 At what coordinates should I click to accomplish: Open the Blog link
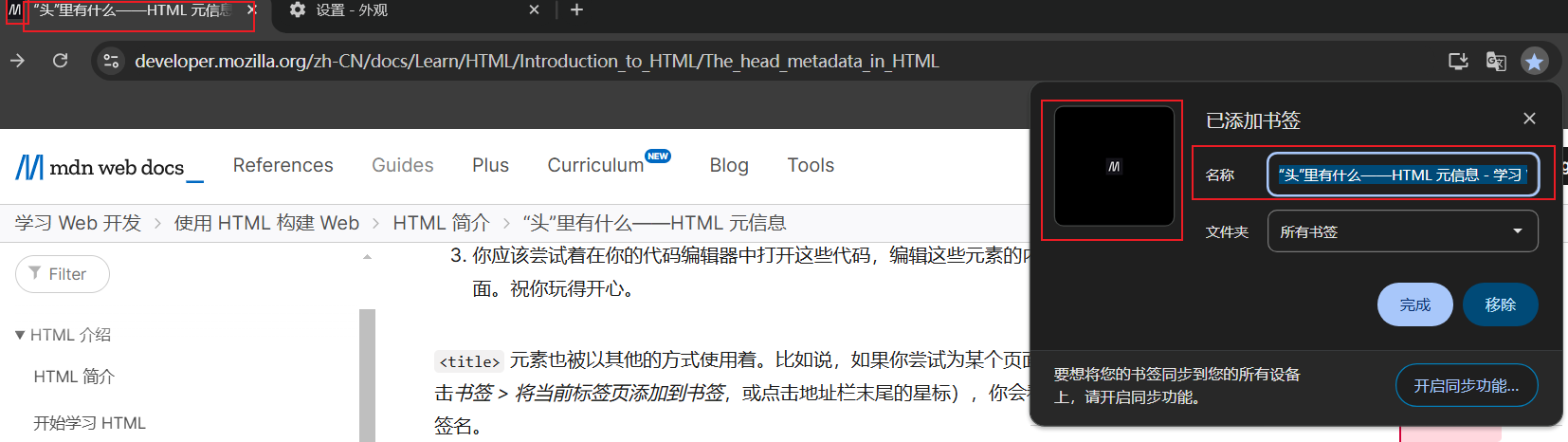click(729, 165)
